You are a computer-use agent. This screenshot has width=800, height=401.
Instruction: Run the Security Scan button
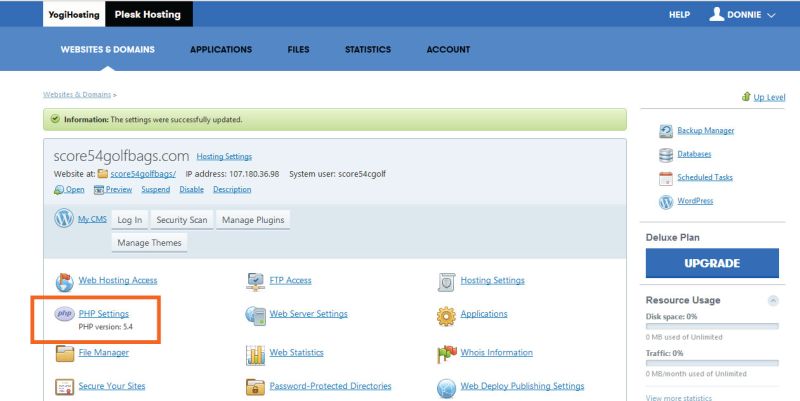(182, 220)
